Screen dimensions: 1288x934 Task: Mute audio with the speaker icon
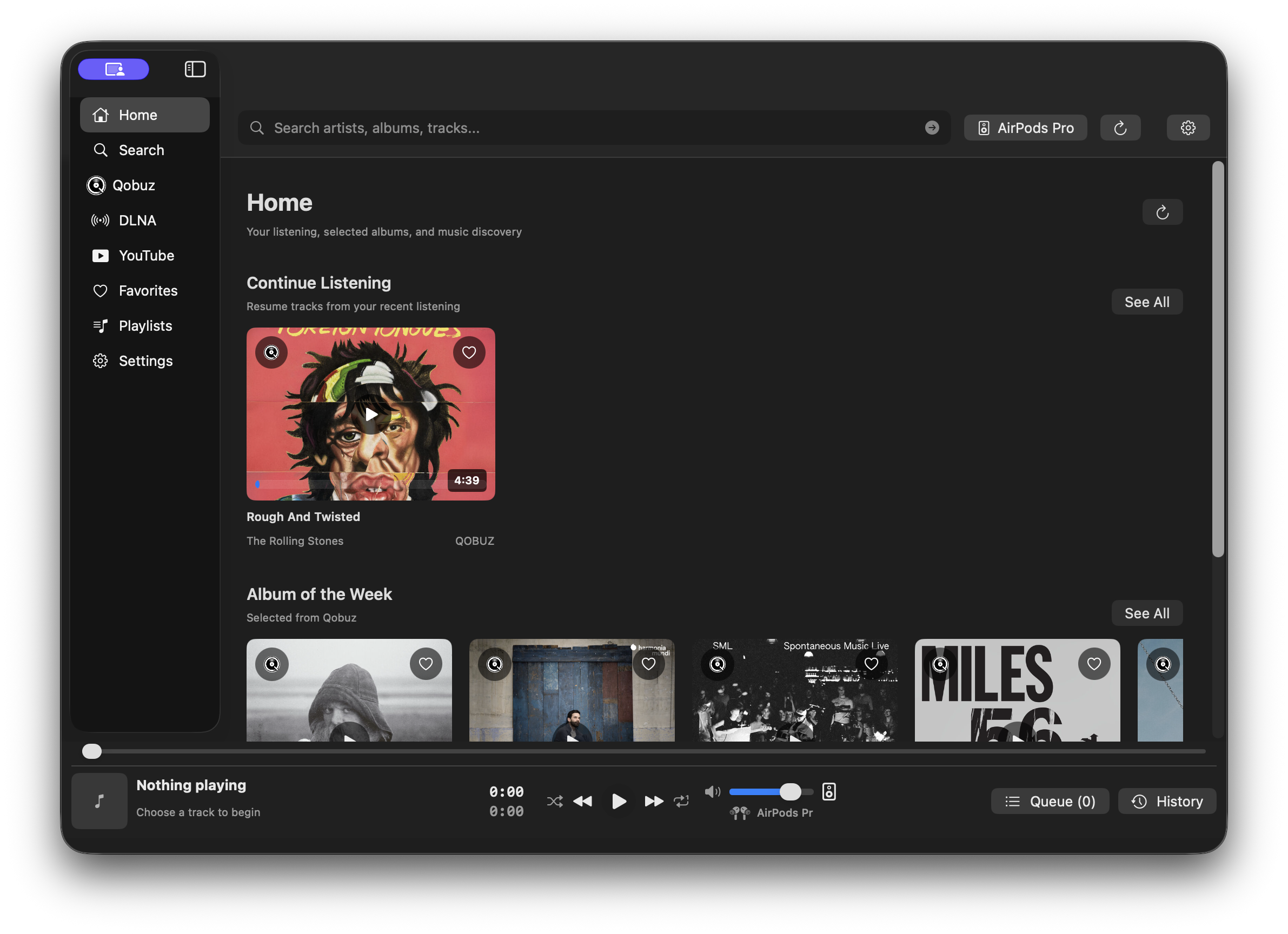click(712, 791)
